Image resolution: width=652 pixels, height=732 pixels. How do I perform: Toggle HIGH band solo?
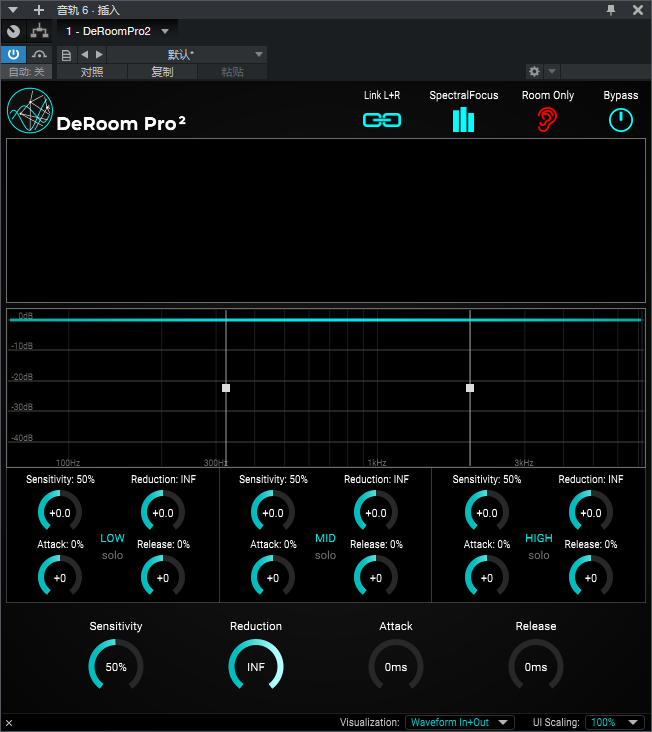click(539, 555)
